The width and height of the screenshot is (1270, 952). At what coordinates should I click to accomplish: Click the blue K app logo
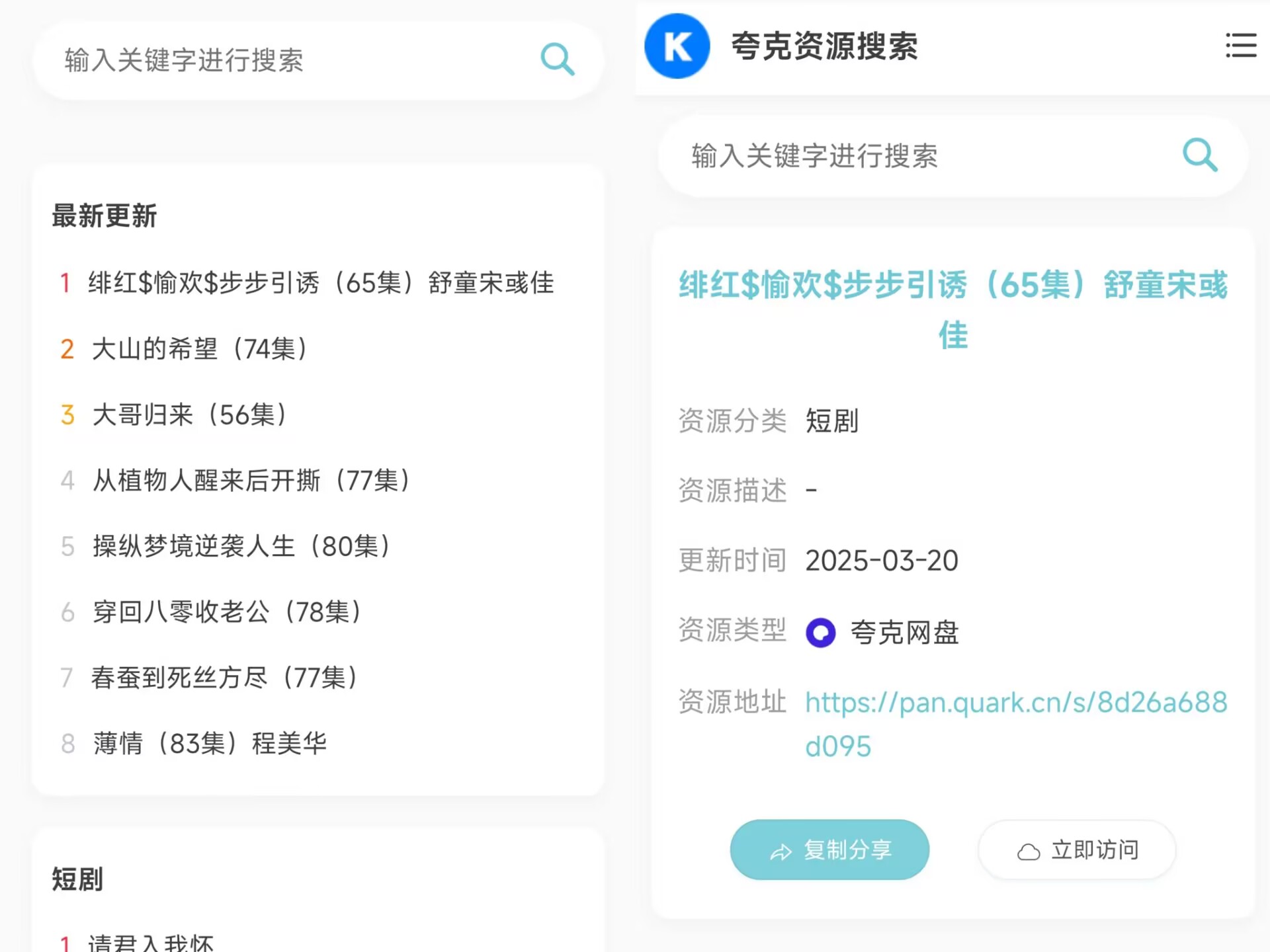pyautogui.click(x=677, y=46)
